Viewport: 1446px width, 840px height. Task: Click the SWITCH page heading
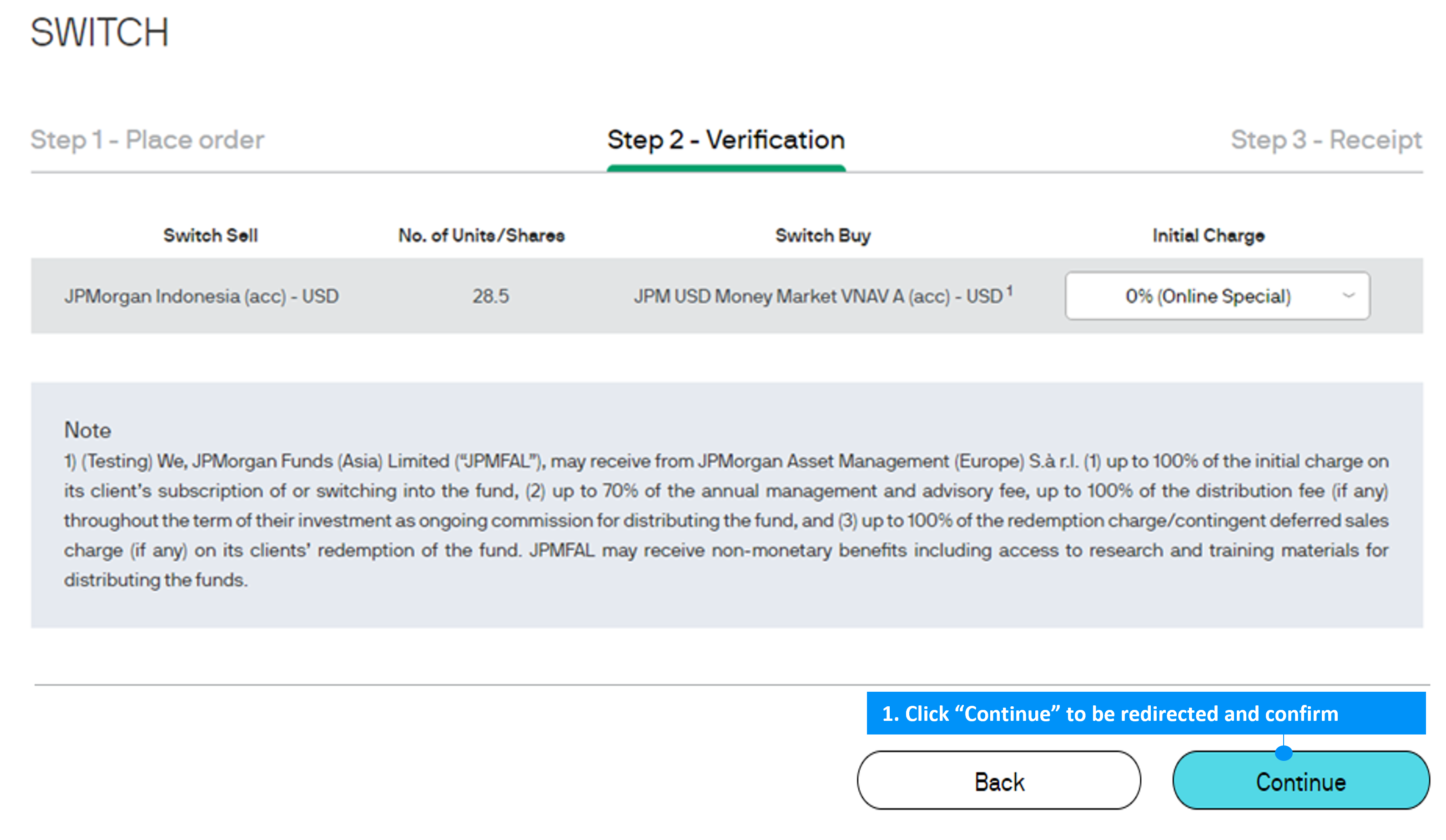pos(99,32)
